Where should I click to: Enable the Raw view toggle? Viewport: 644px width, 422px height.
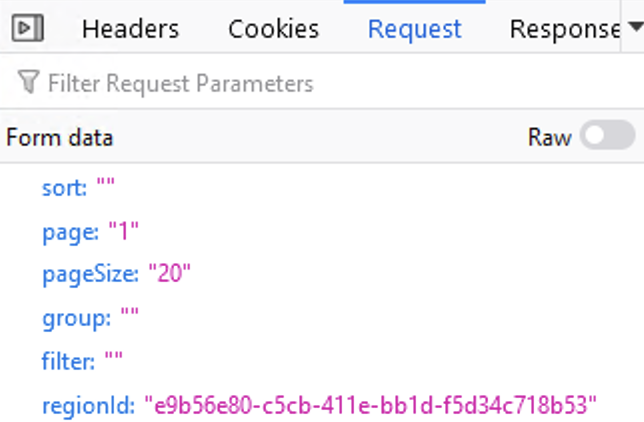[x=608, y=137]
